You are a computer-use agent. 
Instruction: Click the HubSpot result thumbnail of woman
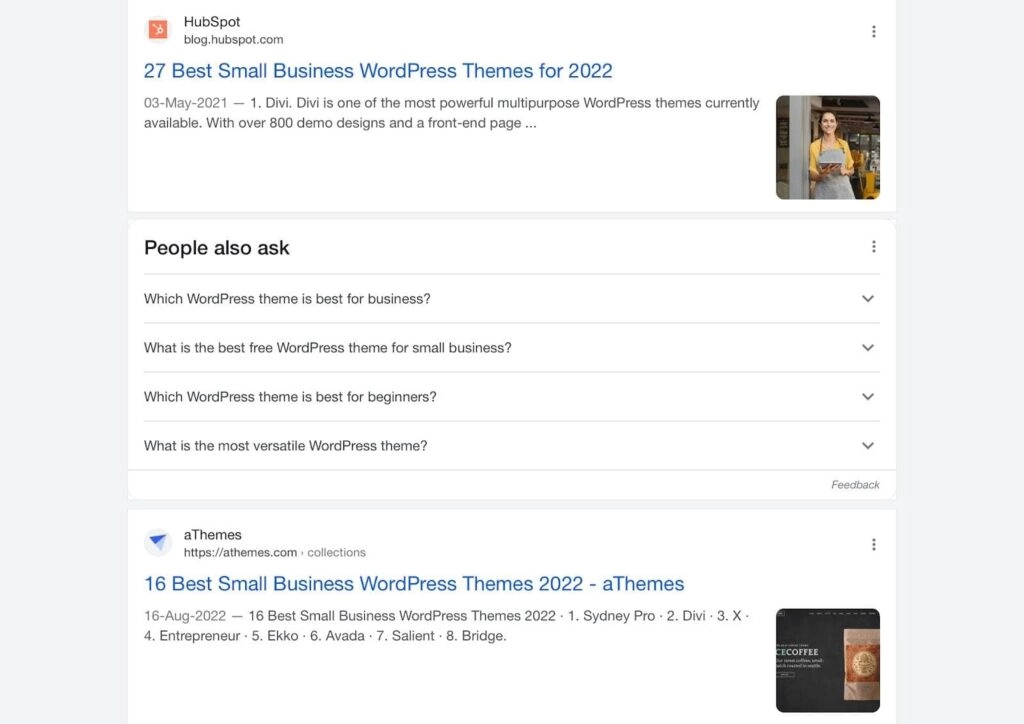coord(827,148)
